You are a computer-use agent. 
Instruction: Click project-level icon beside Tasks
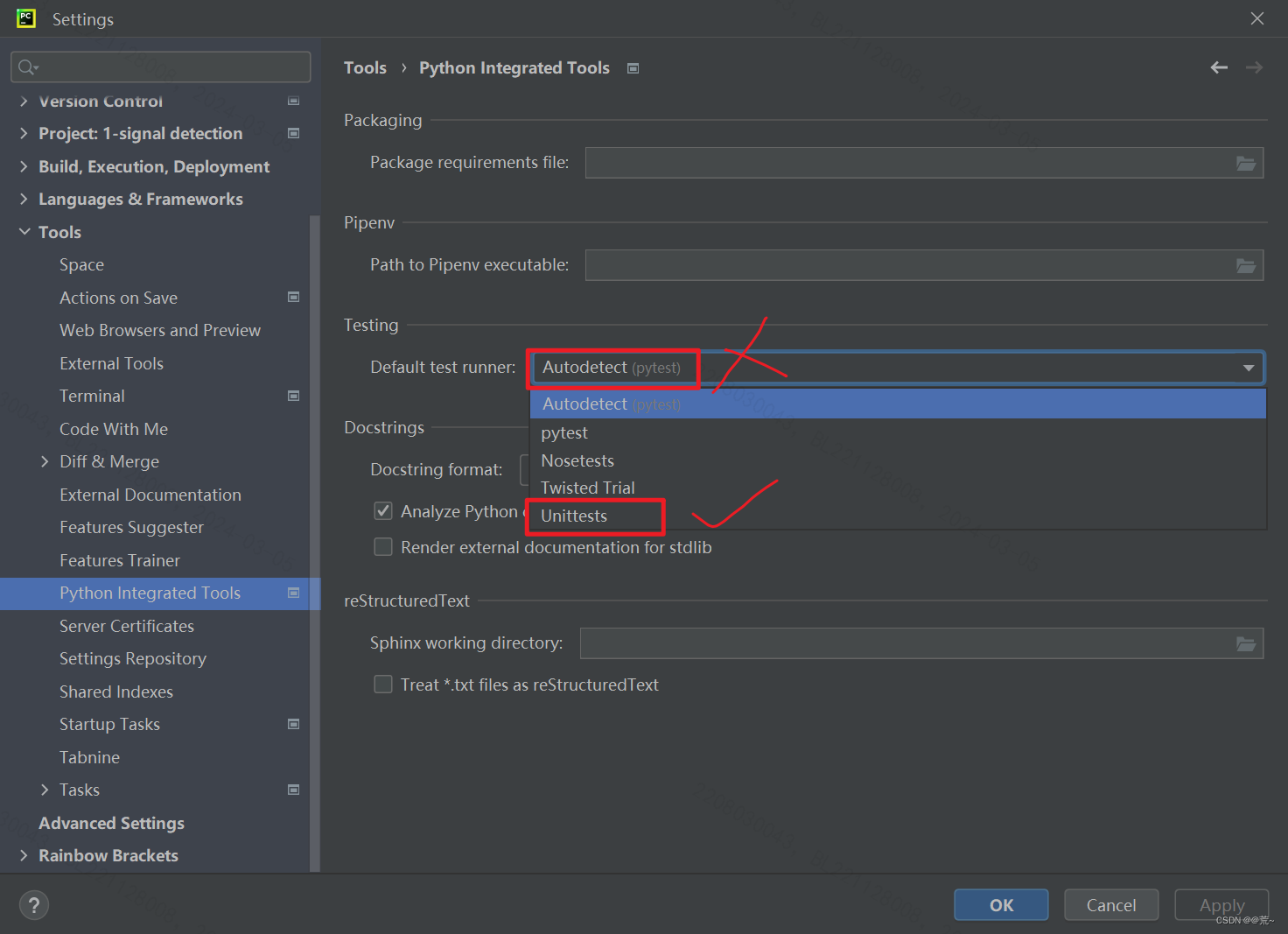click(x=294, y=790)
